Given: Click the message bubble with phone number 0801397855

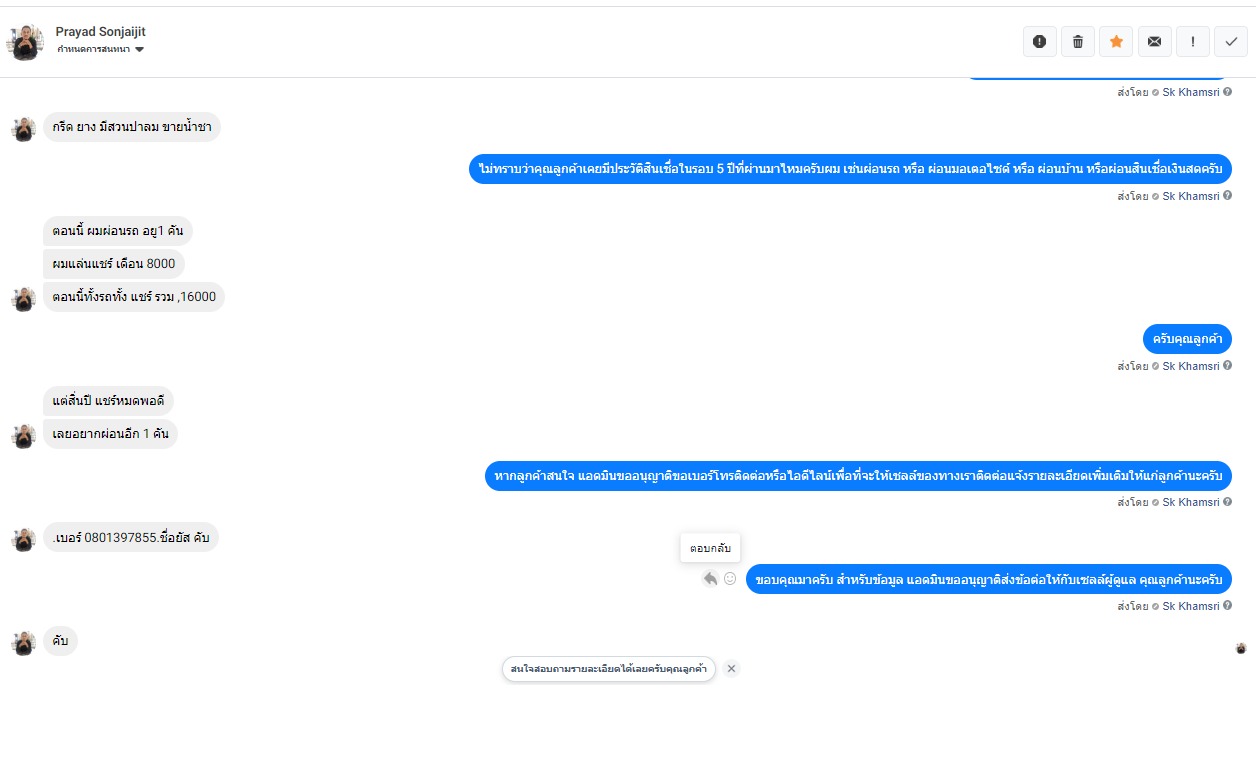Looking at the screenshot, I should (x=131, y=538).
